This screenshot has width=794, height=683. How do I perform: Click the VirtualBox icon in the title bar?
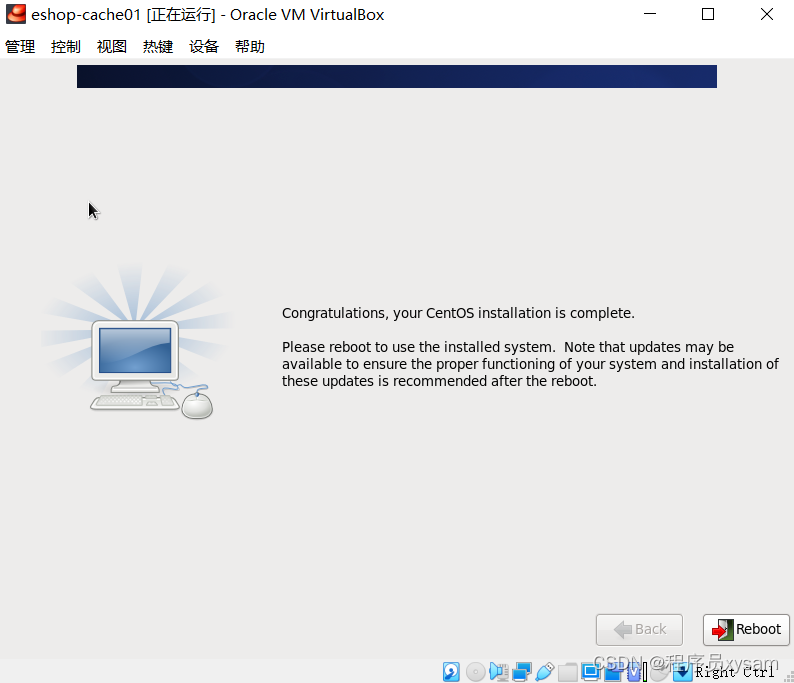point(16,14)
